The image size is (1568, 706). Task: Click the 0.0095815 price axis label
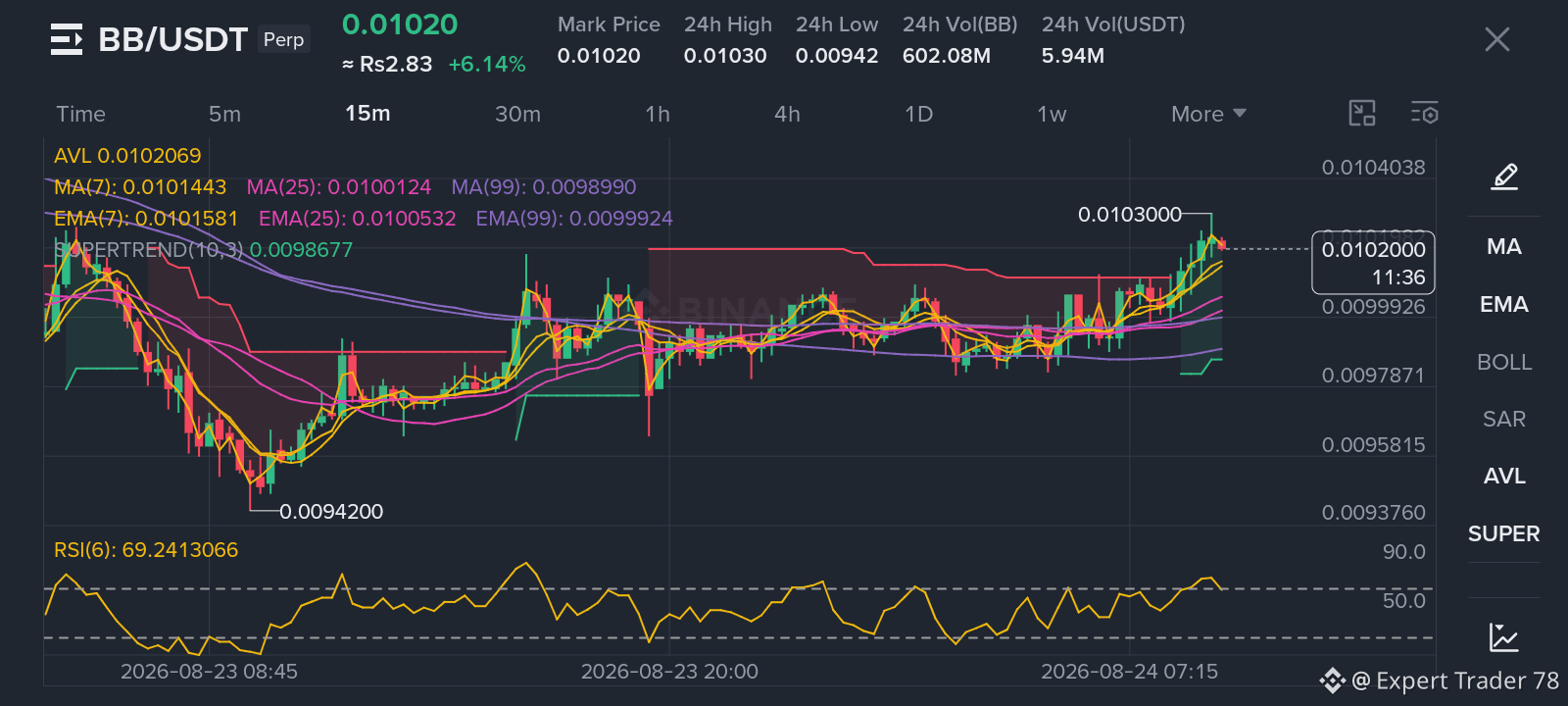coord(1374,445)
